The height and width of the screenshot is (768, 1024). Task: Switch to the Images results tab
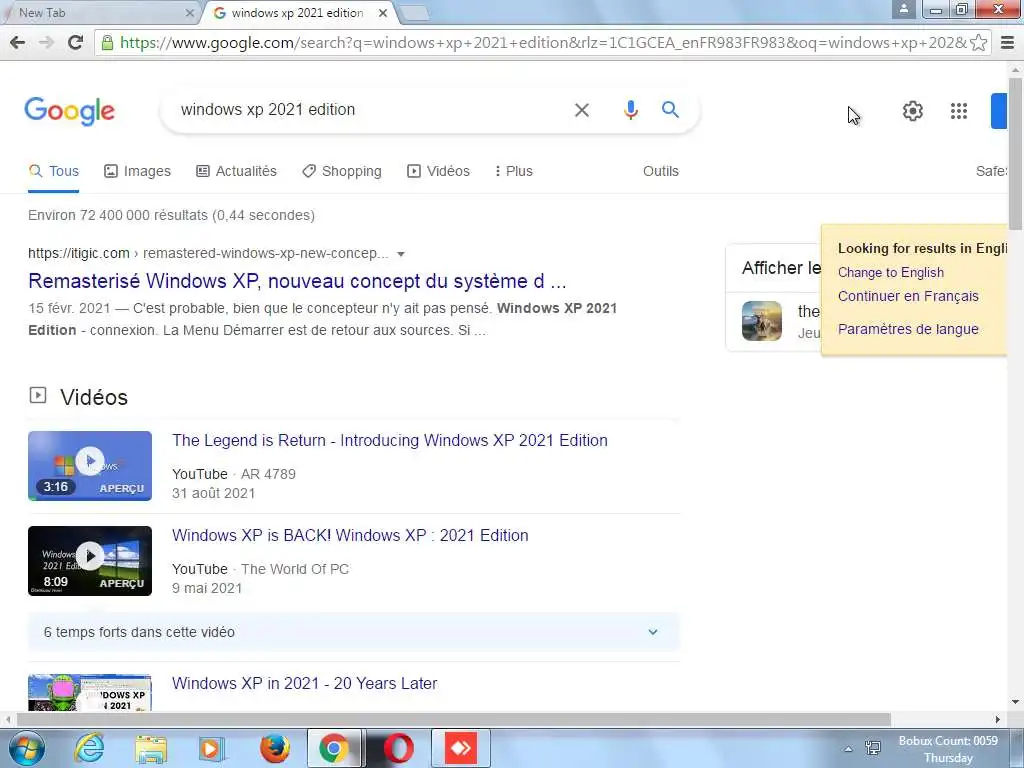pos(137,171)
